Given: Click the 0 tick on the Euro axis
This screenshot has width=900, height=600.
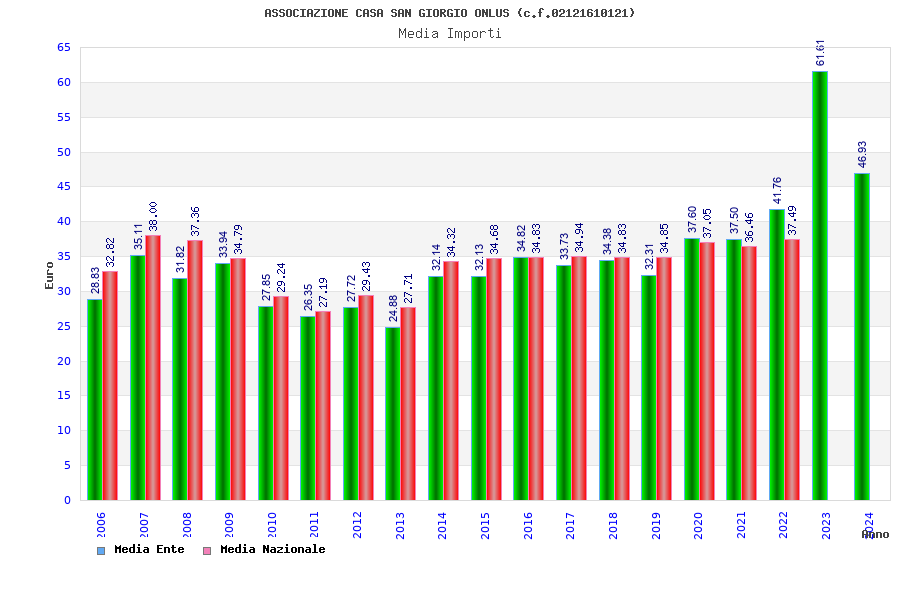Looking at the screenshot, I should click(x=68, y=500).
